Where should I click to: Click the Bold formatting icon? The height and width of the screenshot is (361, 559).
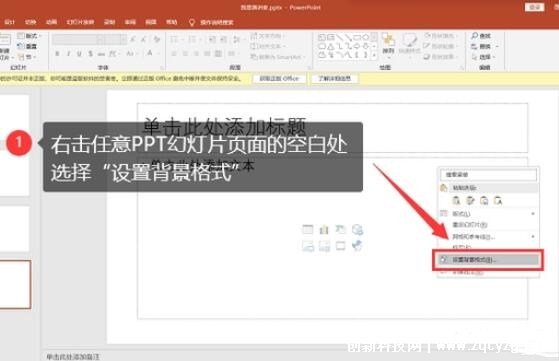pyautogui.click(x=57, y=54)
